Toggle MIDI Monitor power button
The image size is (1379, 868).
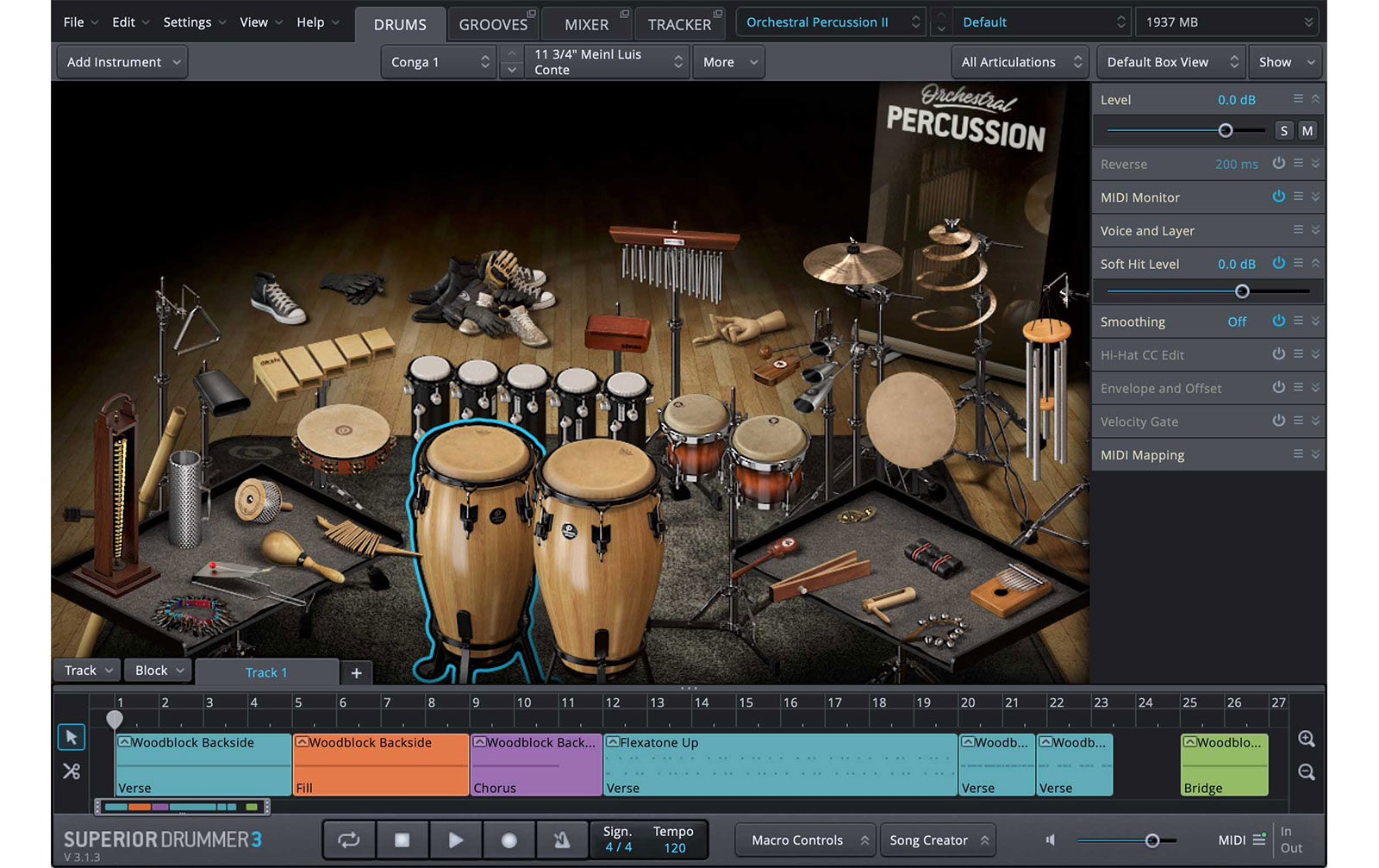click(1279, 197)
